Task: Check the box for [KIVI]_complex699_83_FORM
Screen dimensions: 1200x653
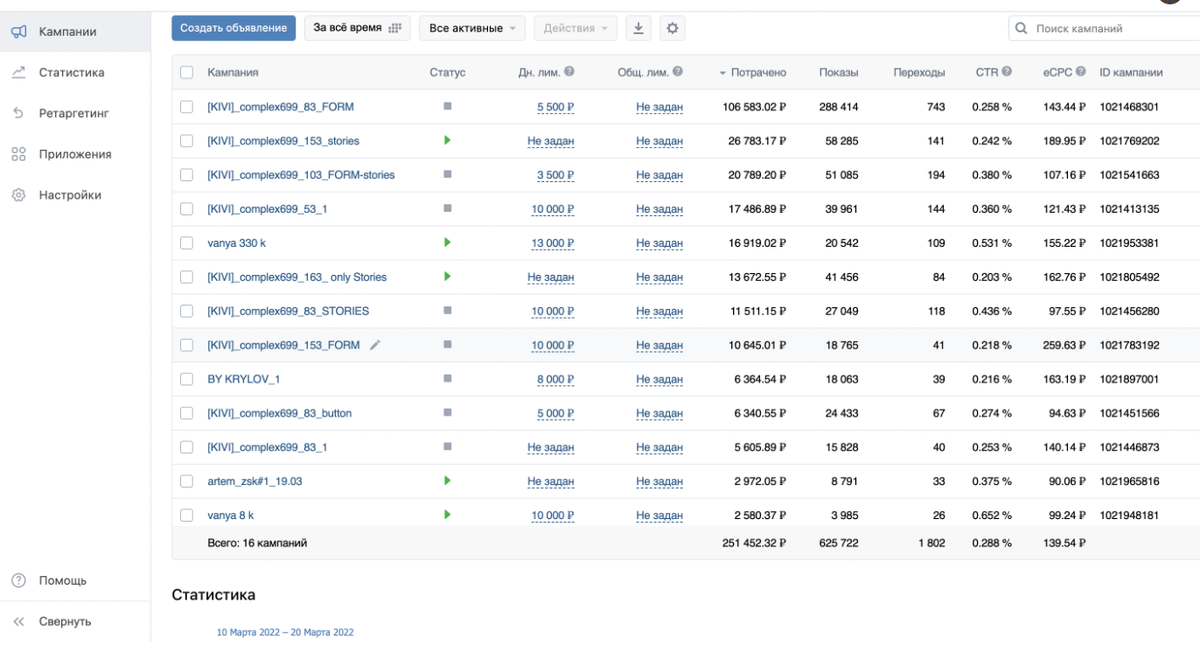Action: [x=187, y=107]
